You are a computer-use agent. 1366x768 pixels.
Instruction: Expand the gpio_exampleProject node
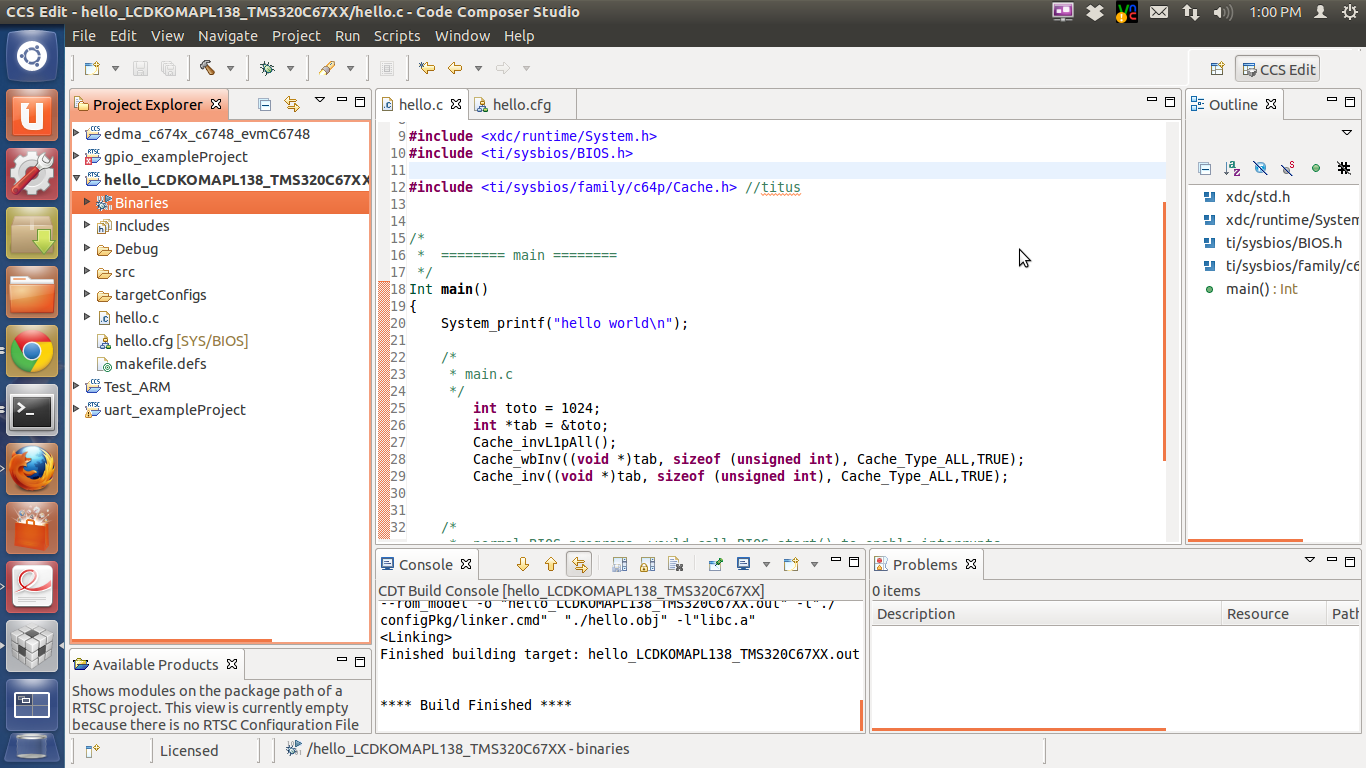(77, 156)
